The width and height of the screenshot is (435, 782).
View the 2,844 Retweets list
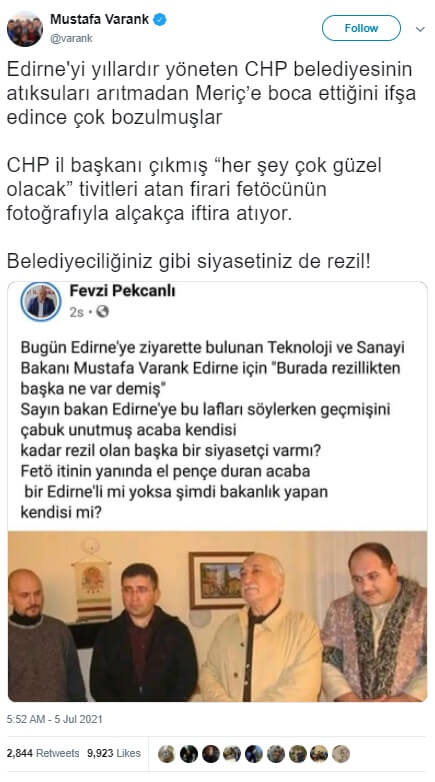tap(43, 753)
